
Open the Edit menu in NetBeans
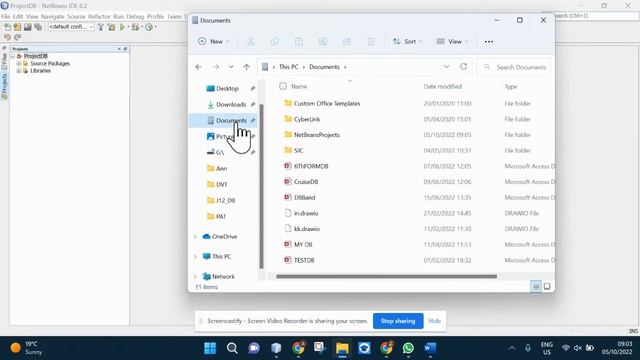[18, 16]
